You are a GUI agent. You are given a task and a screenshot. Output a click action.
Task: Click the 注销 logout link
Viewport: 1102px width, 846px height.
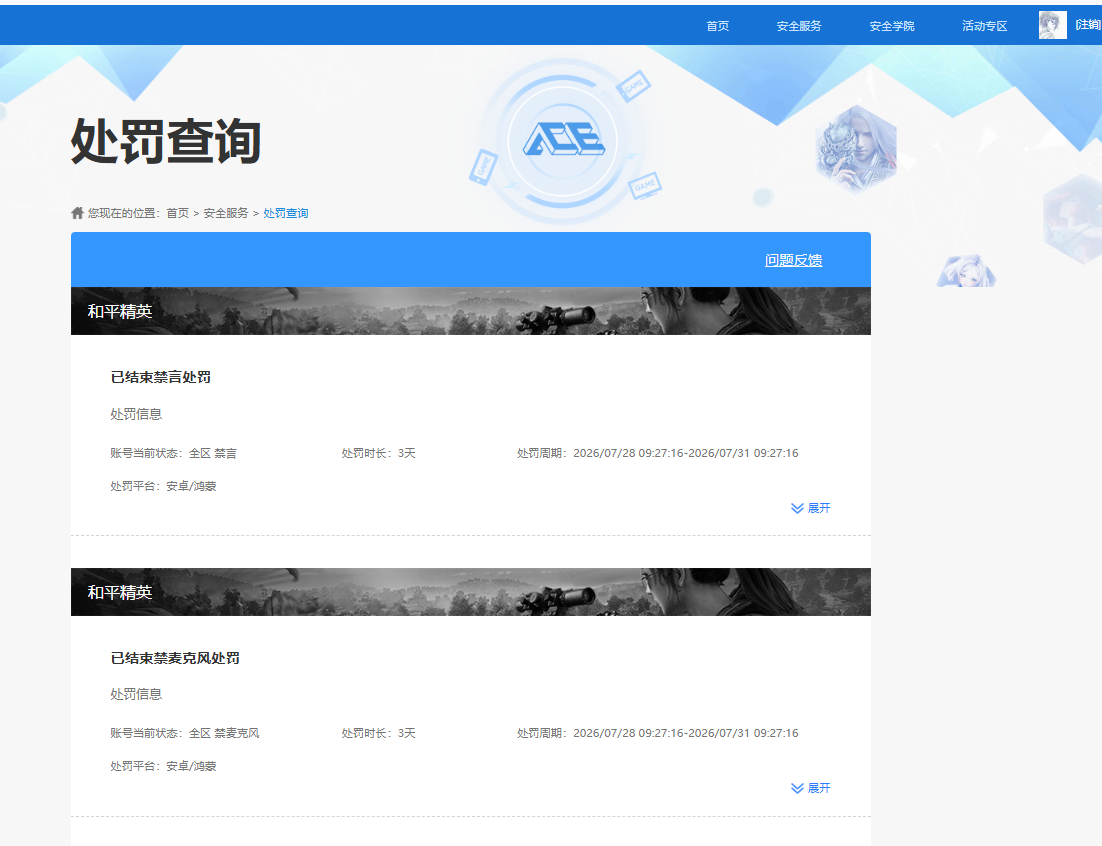click(x=1088, y=25)
